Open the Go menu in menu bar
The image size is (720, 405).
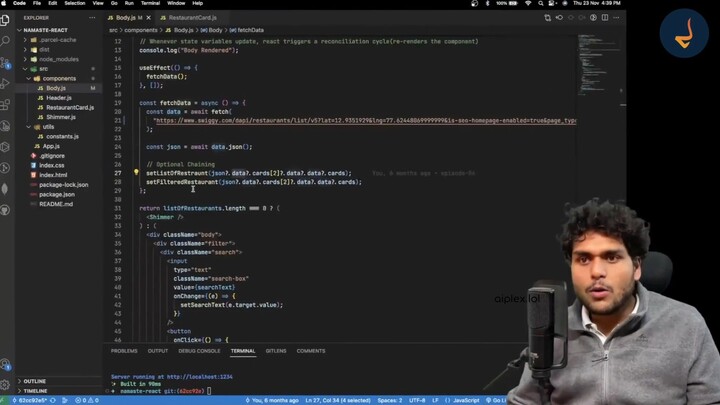click(x=114, y=3)
